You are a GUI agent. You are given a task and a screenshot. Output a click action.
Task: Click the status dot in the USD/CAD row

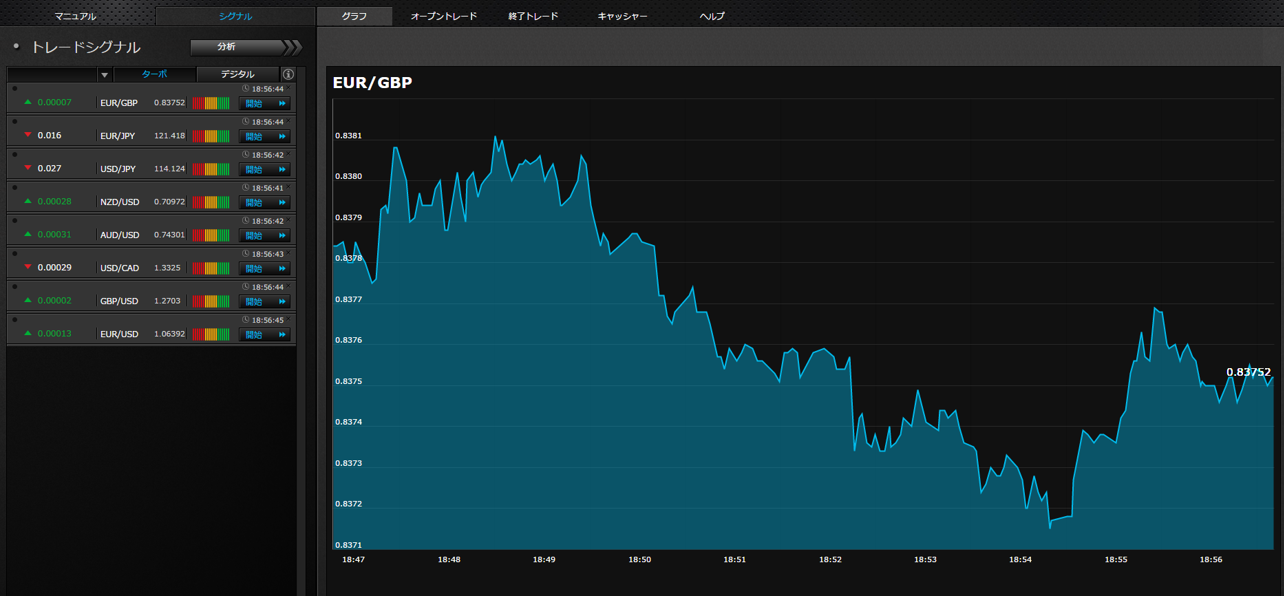[x=14, y=254]
